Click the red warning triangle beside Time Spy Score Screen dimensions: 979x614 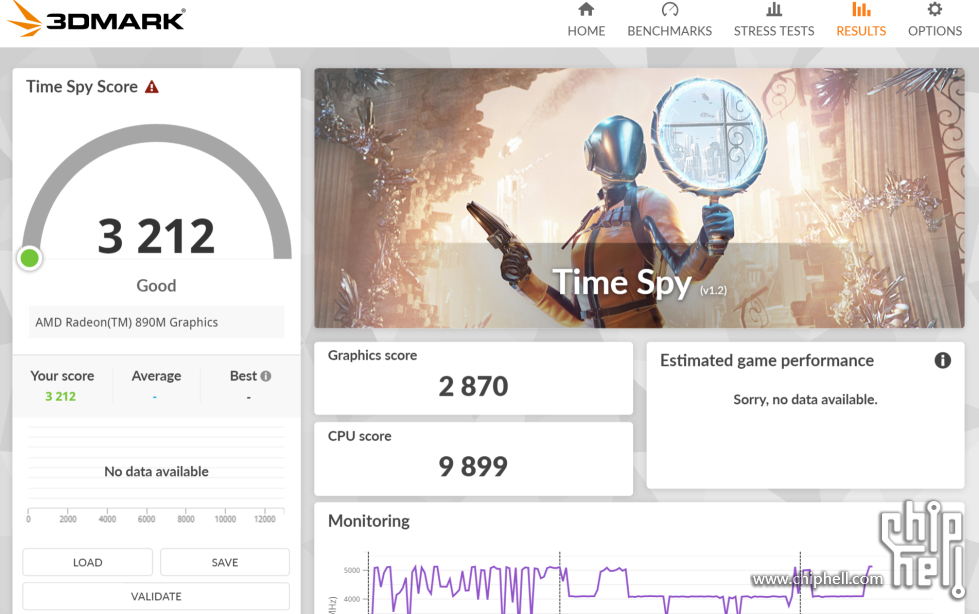[x=152, y=87]
